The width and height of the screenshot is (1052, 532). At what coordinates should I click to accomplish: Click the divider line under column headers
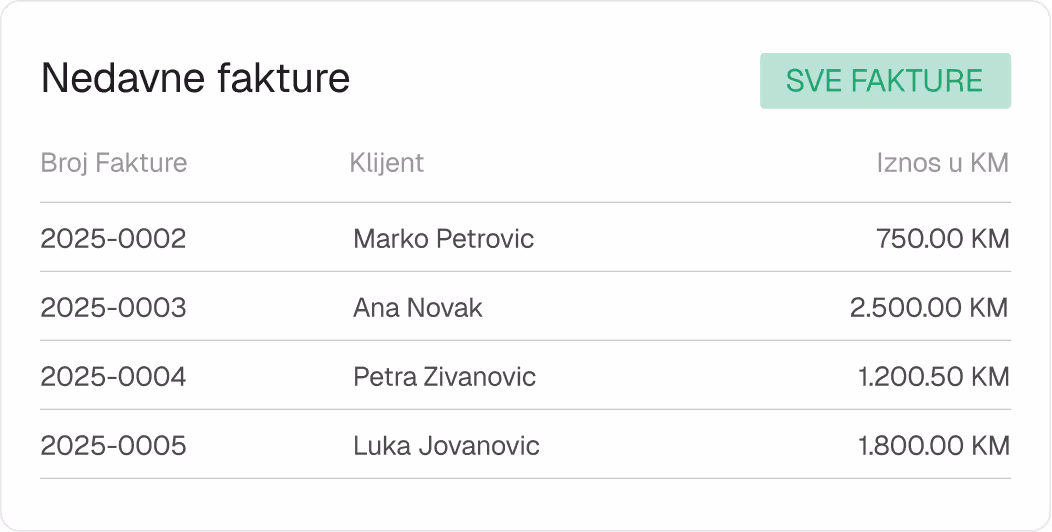tap(525, 203)
